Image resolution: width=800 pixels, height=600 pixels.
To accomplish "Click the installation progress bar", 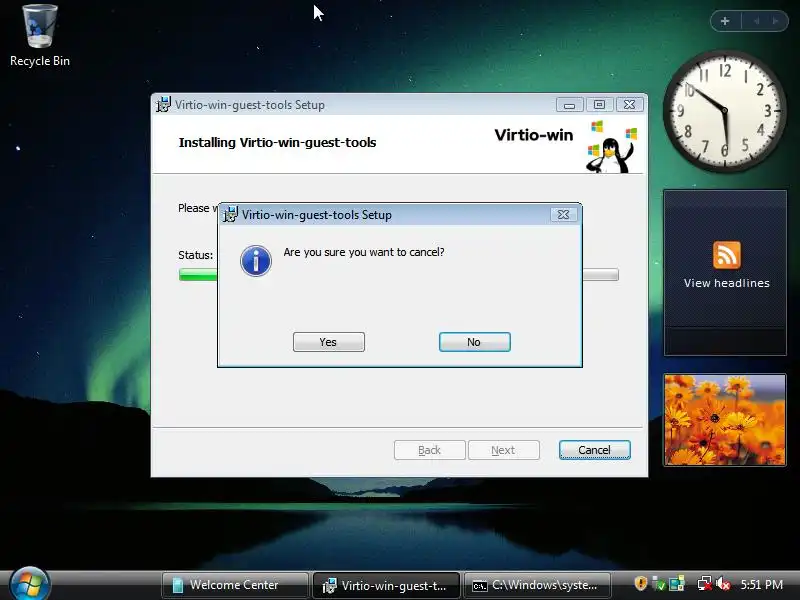I will pyautogui.click(x=398, y=274).
